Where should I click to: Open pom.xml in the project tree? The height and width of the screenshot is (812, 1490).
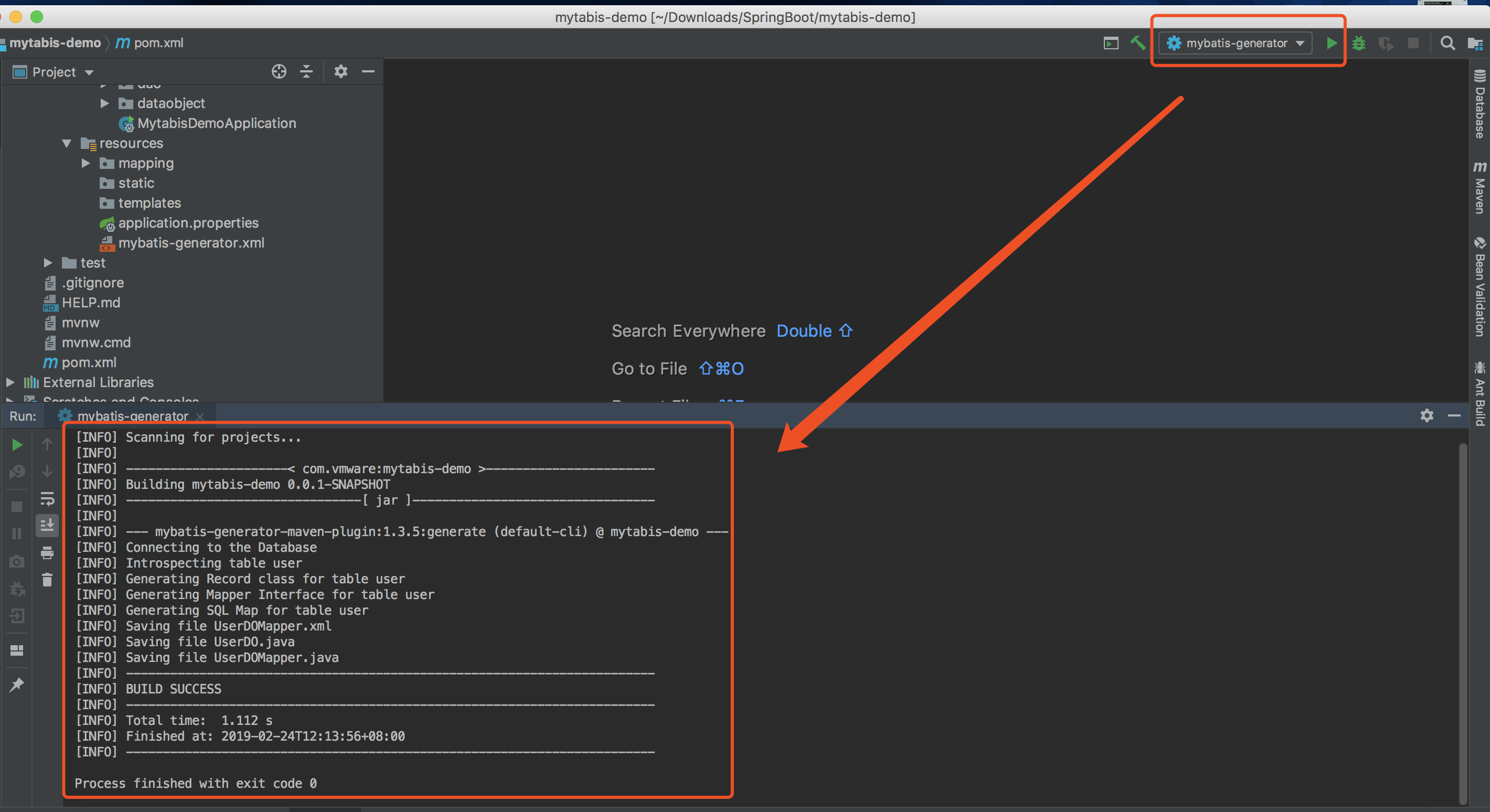(x=80, y=362)
